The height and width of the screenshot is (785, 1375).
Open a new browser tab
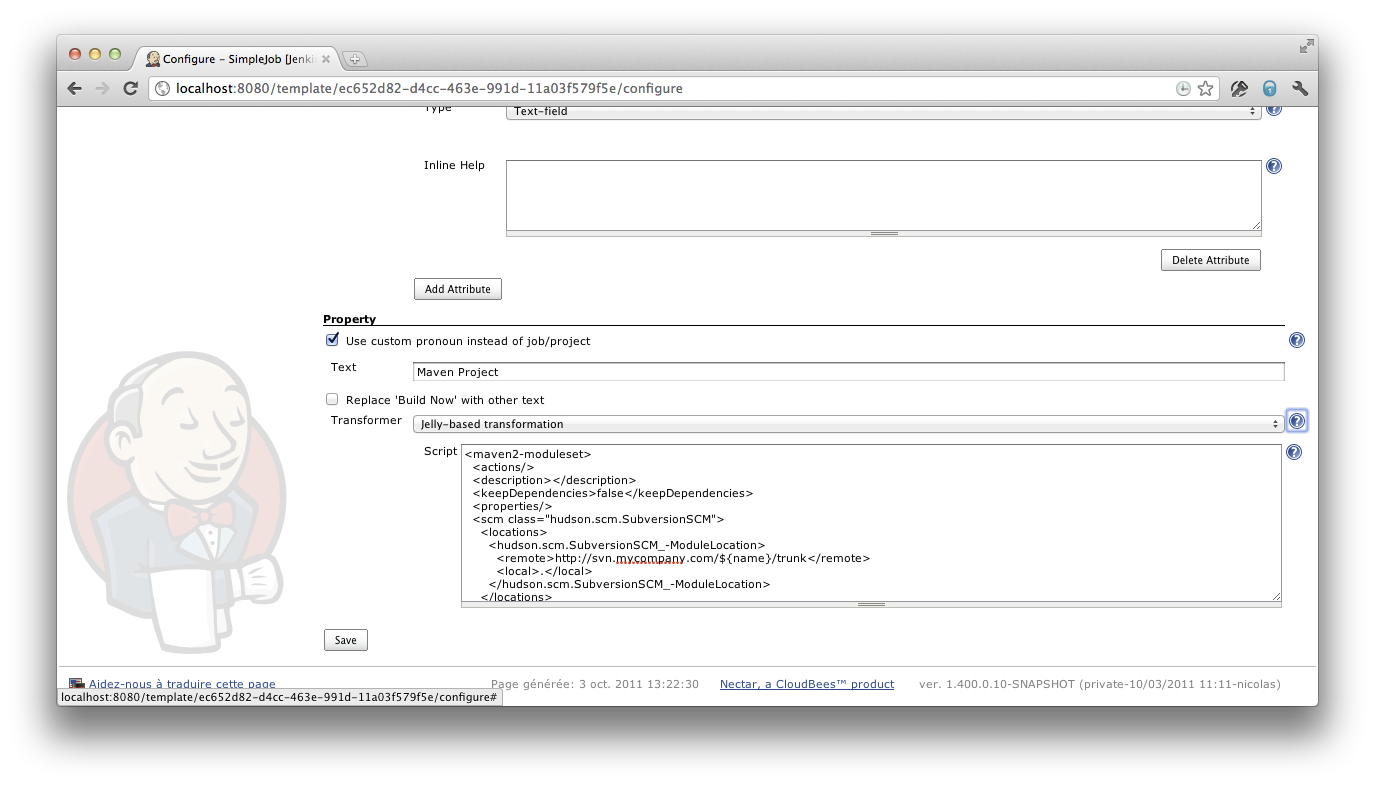[355, 58]
